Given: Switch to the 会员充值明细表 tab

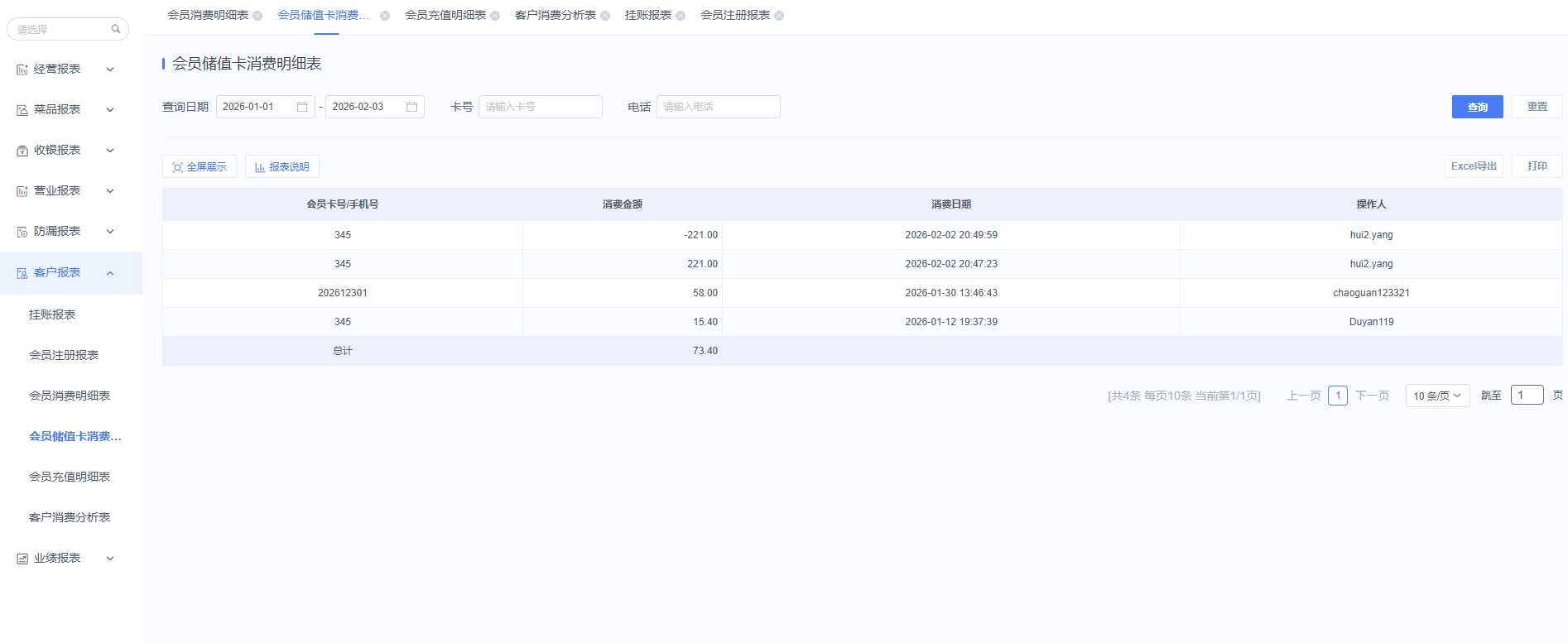Looking at the screenshot, I should point(445,15).
